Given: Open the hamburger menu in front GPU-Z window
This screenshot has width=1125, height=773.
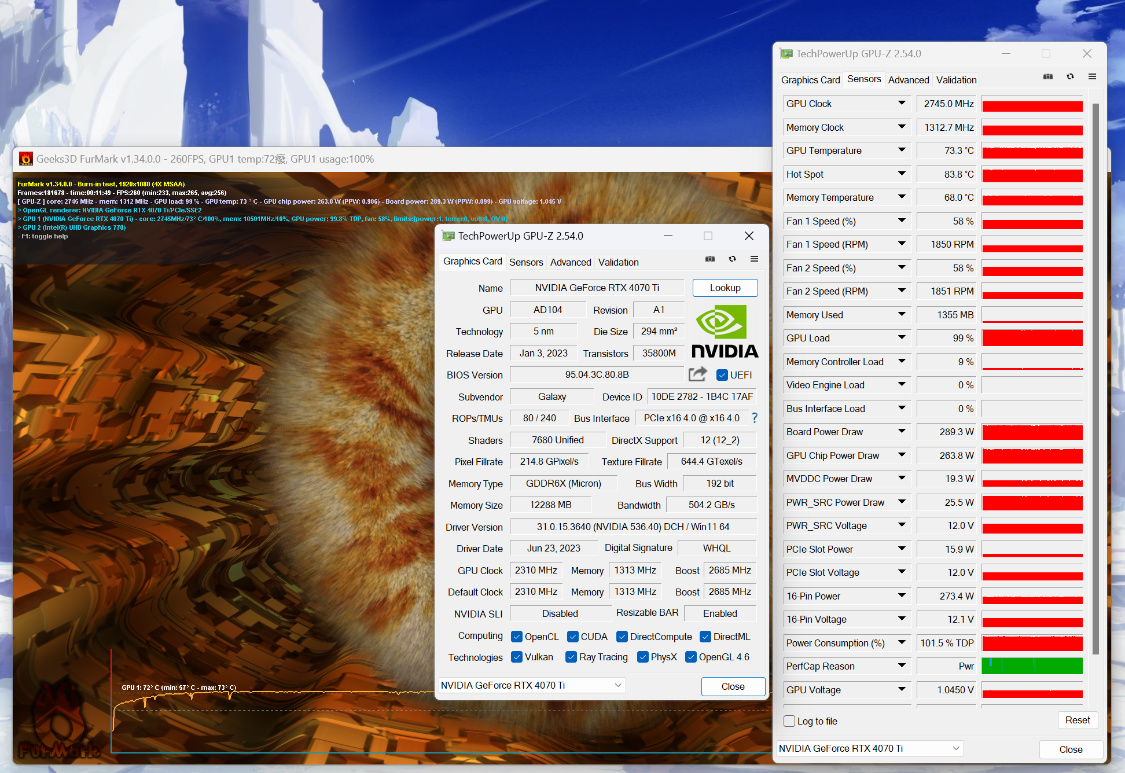Looking at the screenshot, I should [x=754, y=259].
